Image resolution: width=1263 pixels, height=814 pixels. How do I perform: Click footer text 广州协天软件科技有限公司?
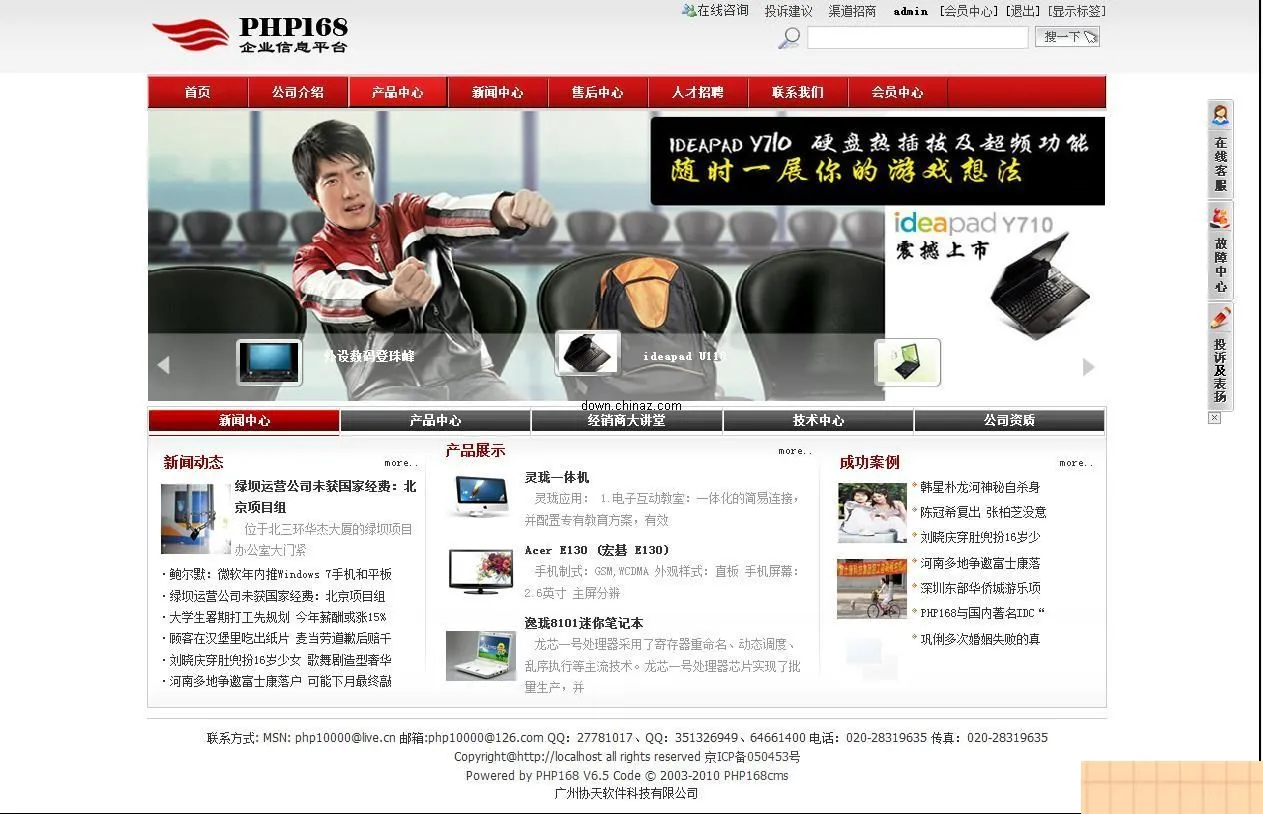627,793
